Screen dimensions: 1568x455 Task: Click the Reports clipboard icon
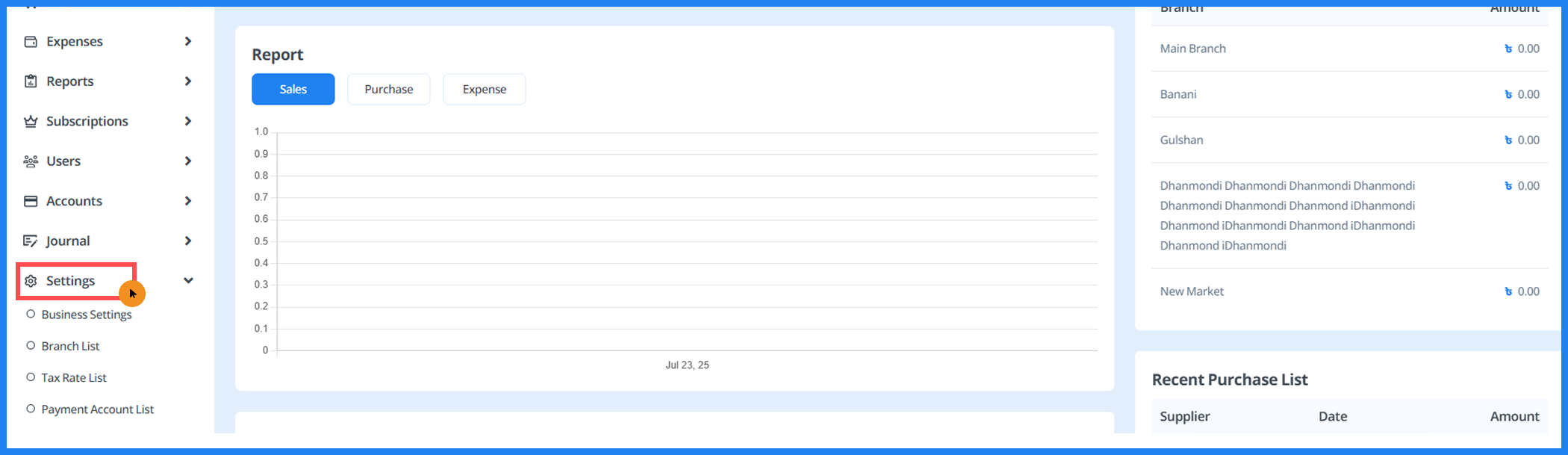[31, 81]
